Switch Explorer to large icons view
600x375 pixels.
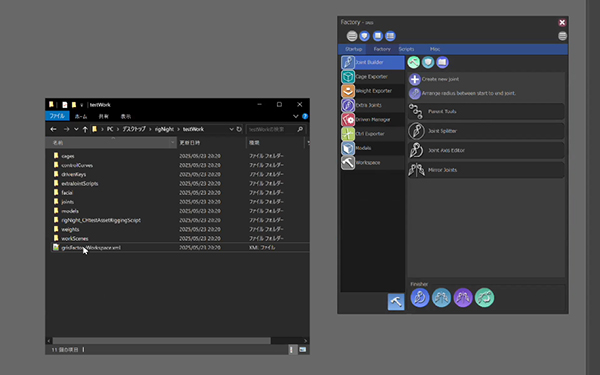[x=302, y=350]
